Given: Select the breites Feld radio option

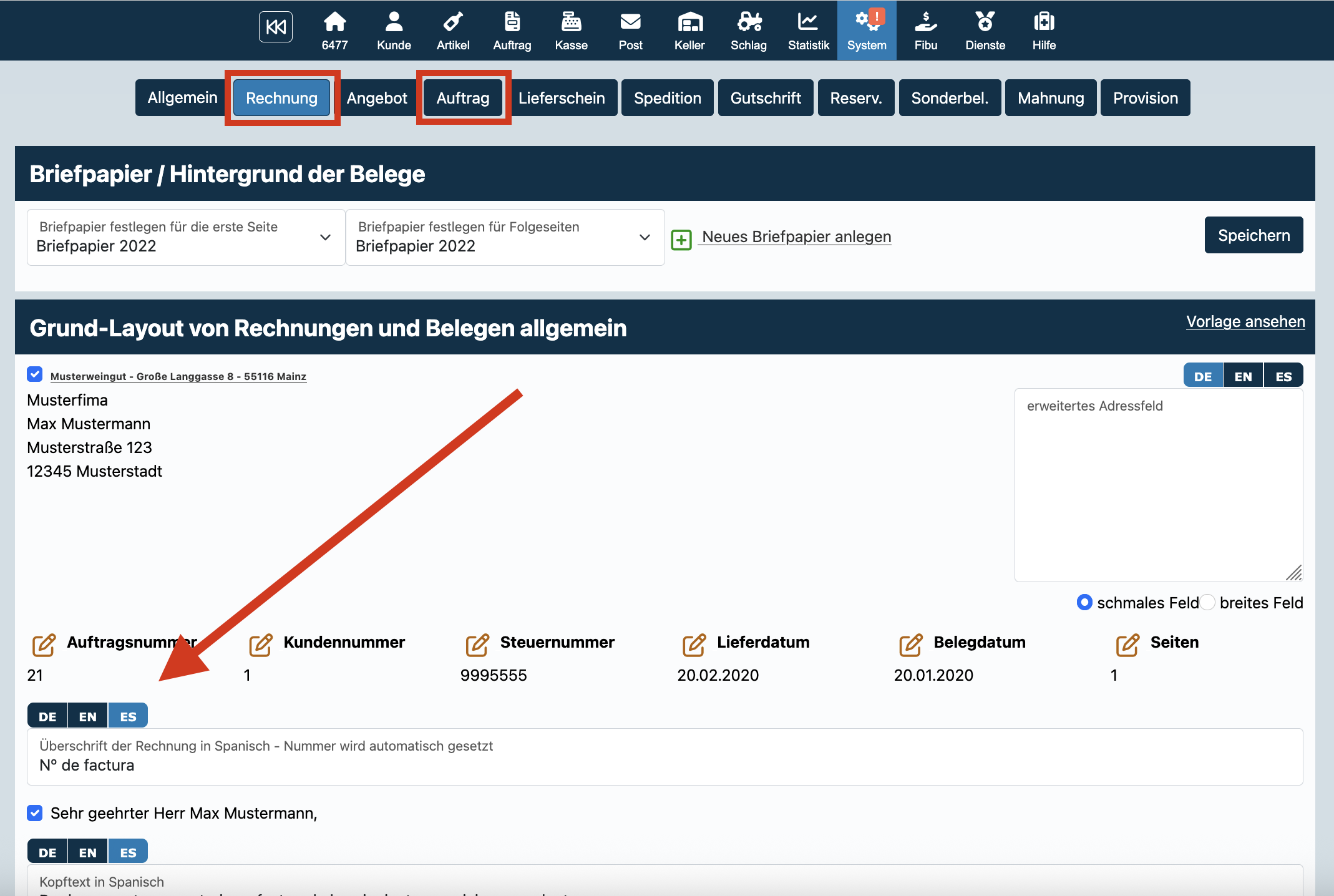Looking at the screenshot, I should click(1208, 602).
